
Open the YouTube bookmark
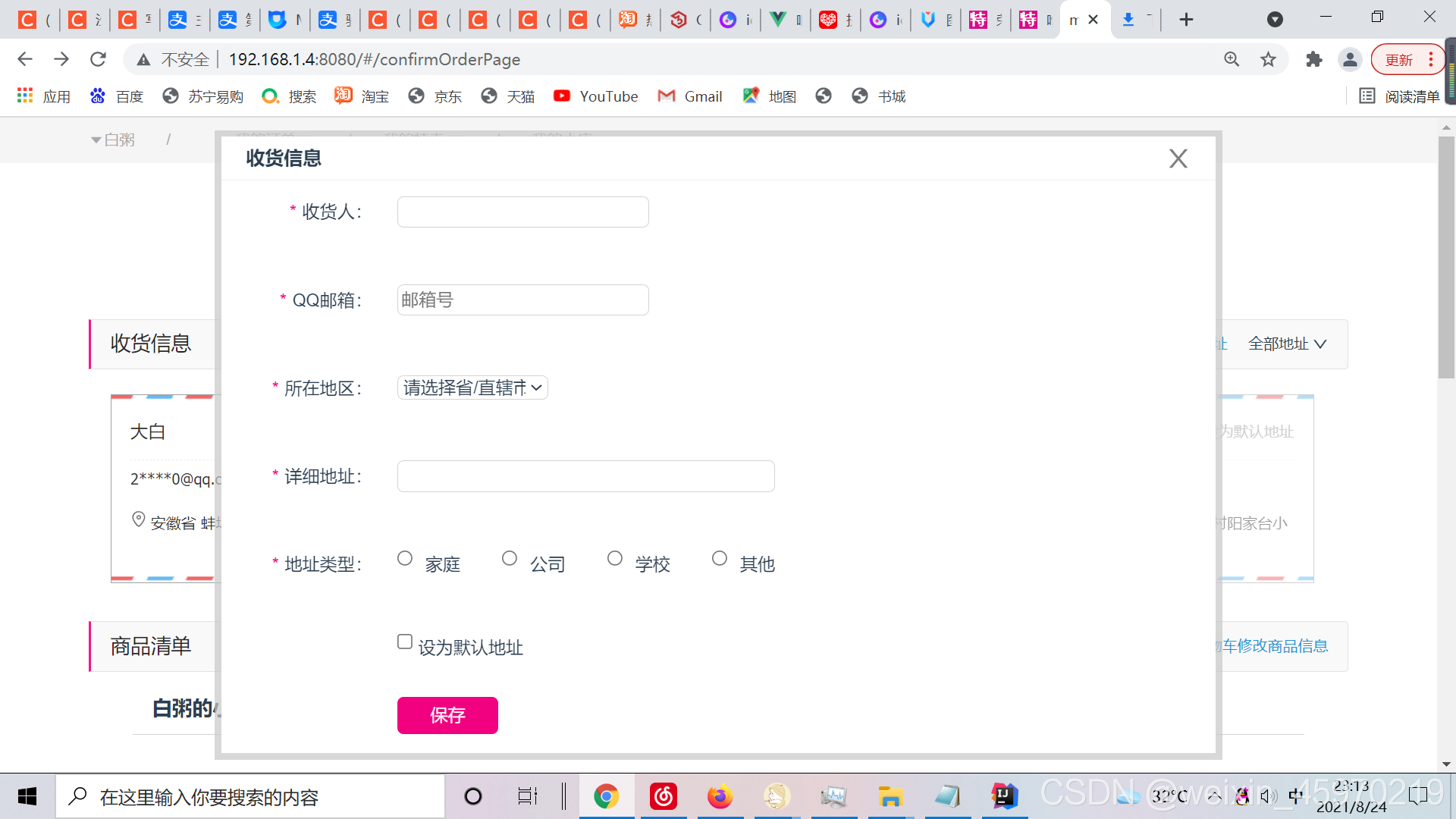pos(596,96)
